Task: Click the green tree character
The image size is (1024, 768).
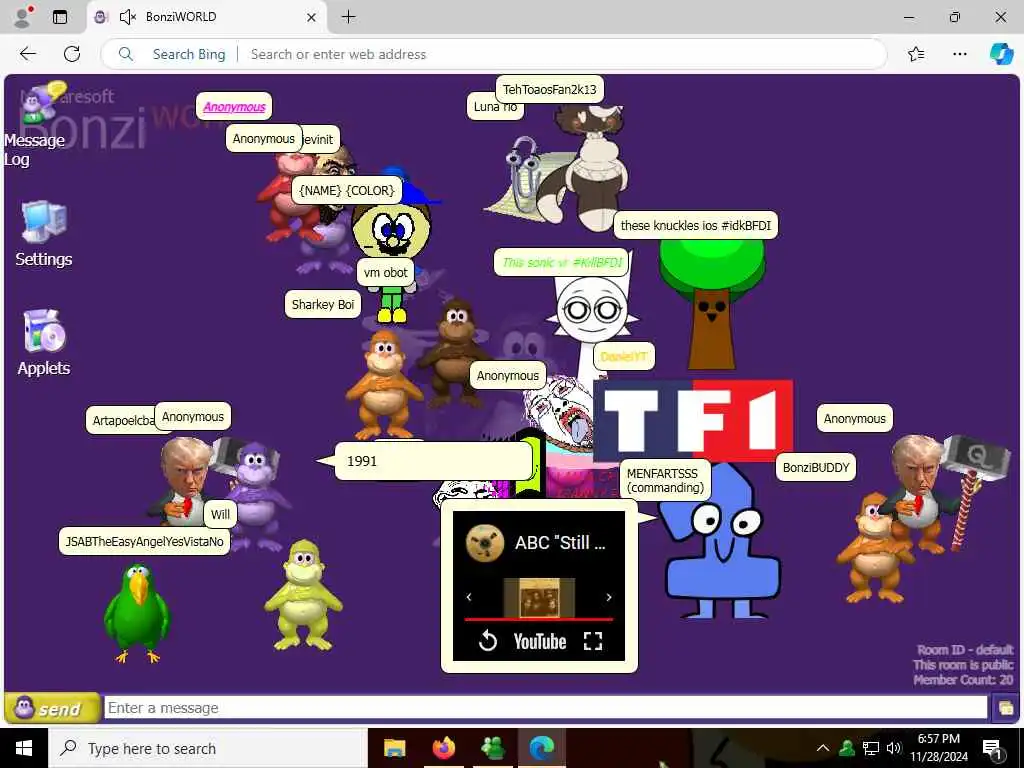Action: [x=712, y=304]
